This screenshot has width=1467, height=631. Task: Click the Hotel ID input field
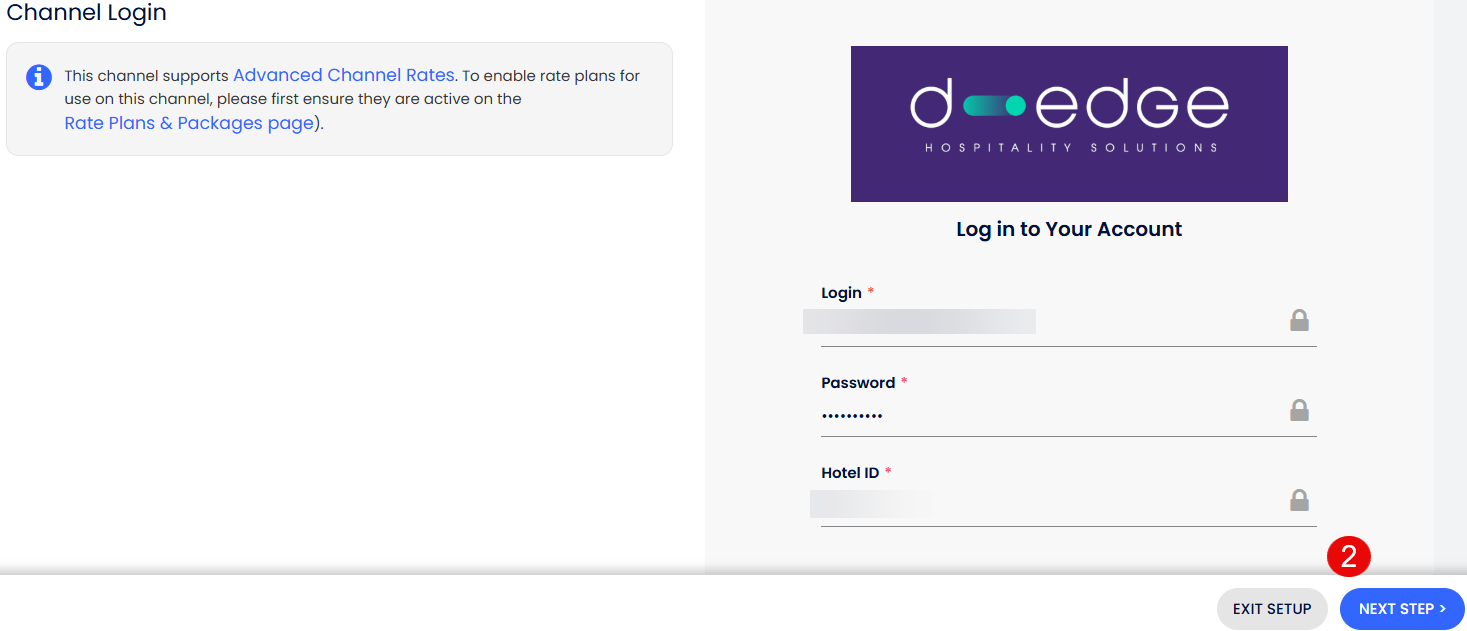1068,502
